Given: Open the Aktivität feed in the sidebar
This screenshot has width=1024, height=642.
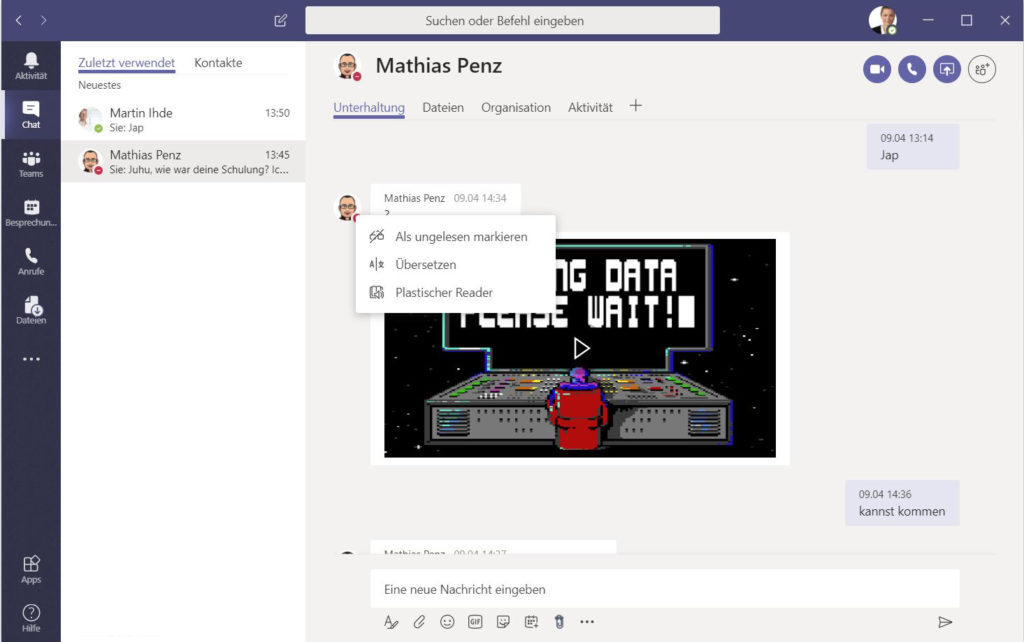Looking at the screenshot, I should point(31,65).
